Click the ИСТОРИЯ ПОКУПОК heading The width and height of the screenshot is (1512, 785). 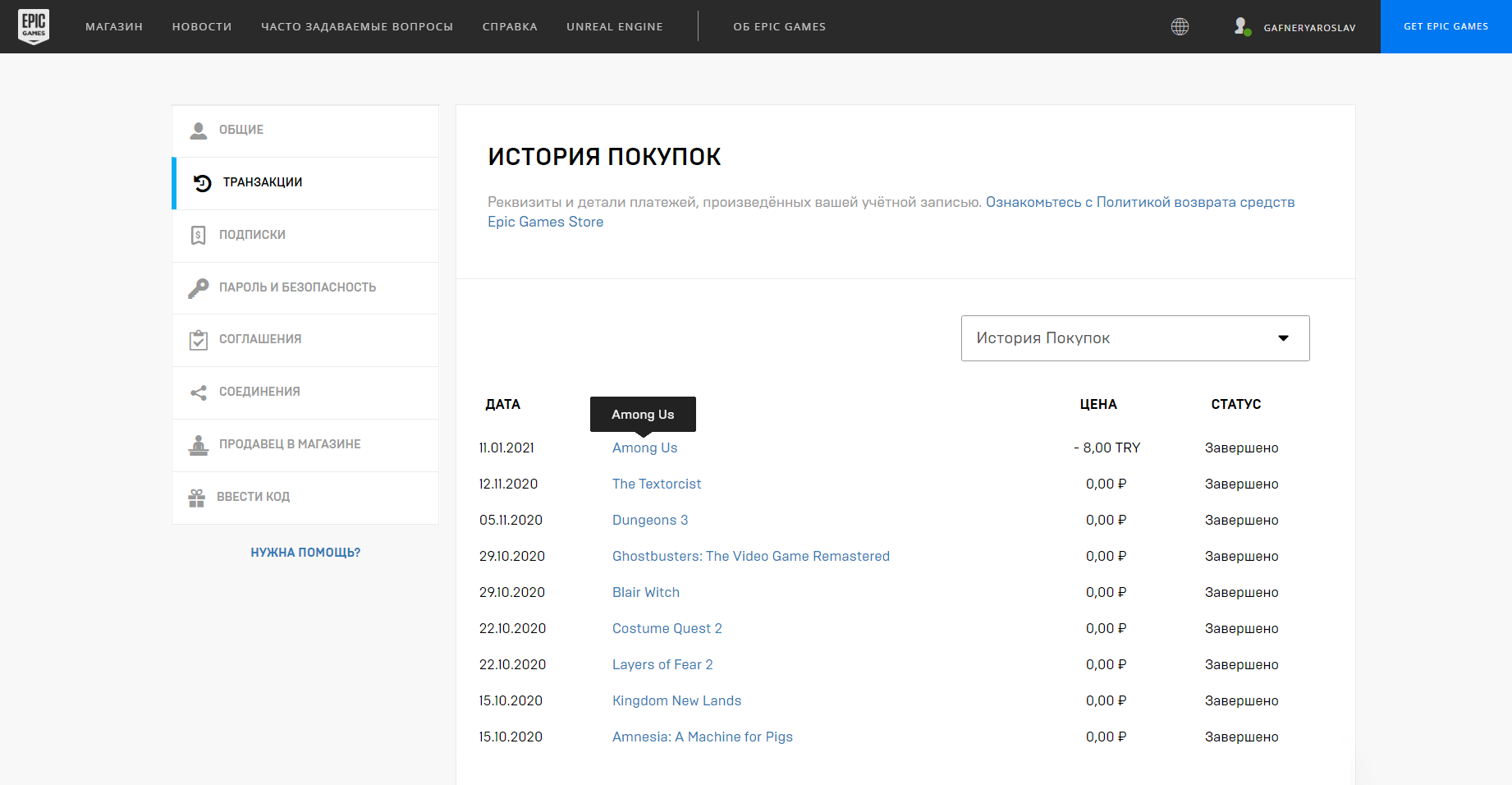tap(604, 156)
